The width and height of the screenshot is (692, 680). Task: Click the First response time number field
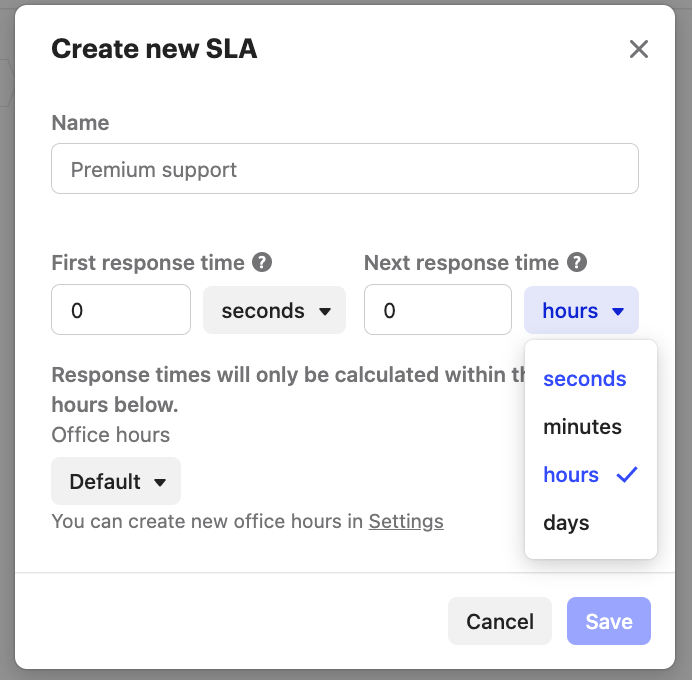coord(121,311)
